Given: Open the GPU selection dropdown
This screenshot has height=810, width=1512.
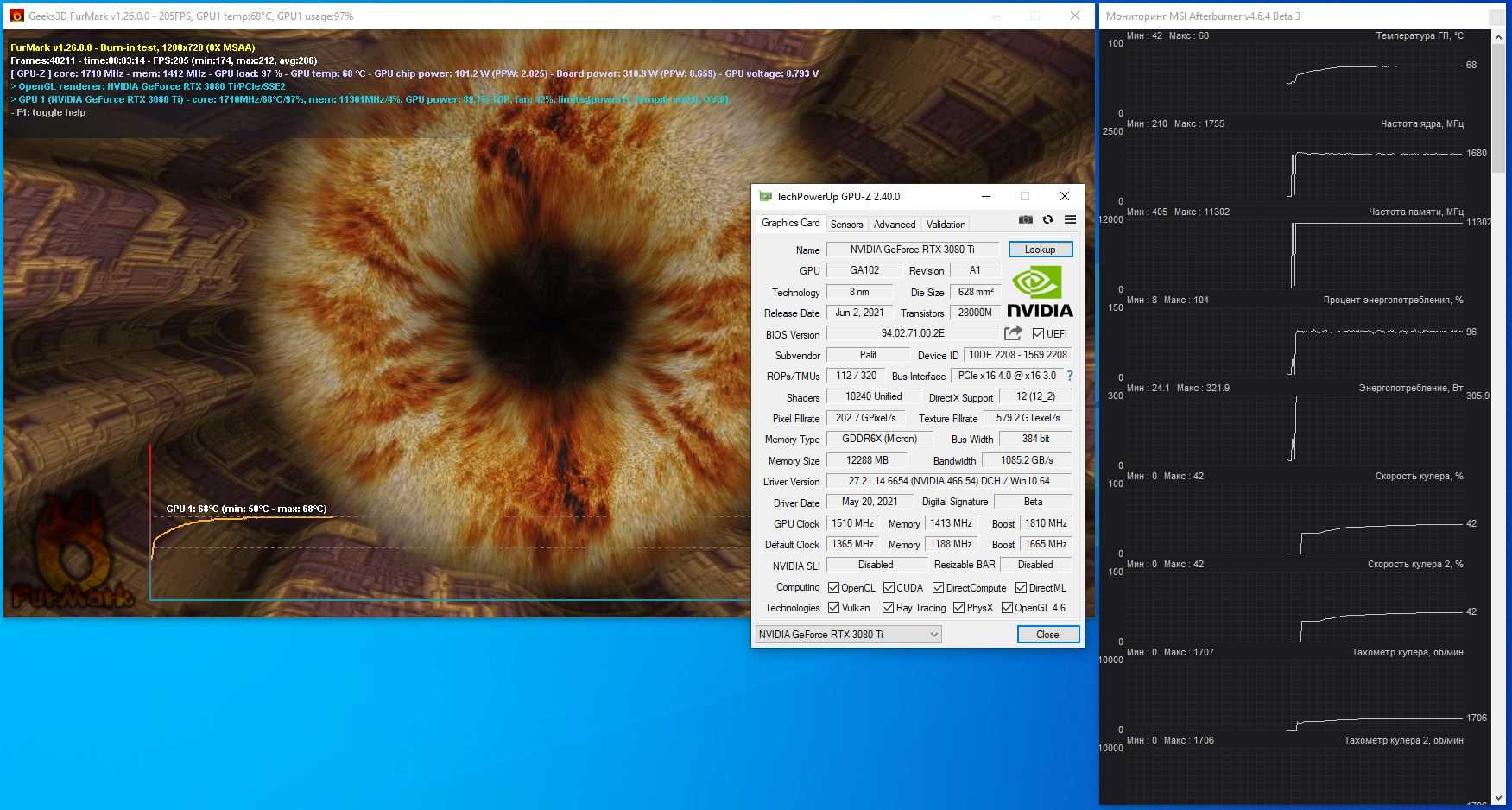Looking at the screenshot, I should [848, 635].
